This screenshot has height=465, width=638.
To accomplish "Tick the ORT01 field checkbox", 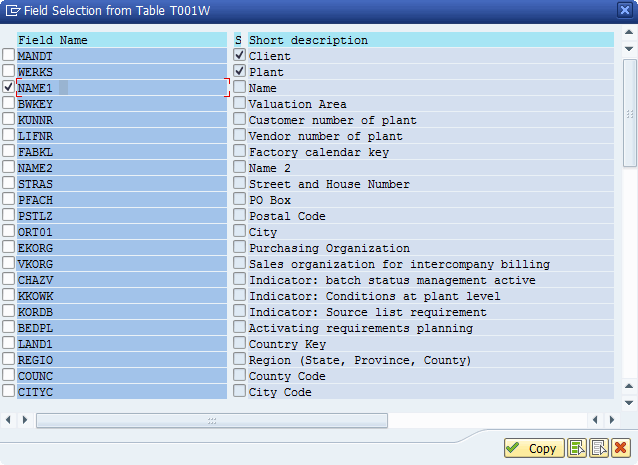I will (x=9, y=231).
